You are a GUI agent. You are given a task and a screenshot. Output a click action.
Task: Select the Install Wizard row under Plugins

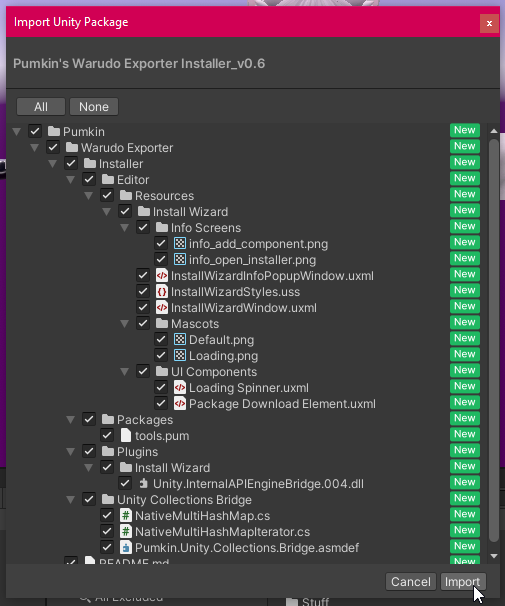click(x=247, y=468)
